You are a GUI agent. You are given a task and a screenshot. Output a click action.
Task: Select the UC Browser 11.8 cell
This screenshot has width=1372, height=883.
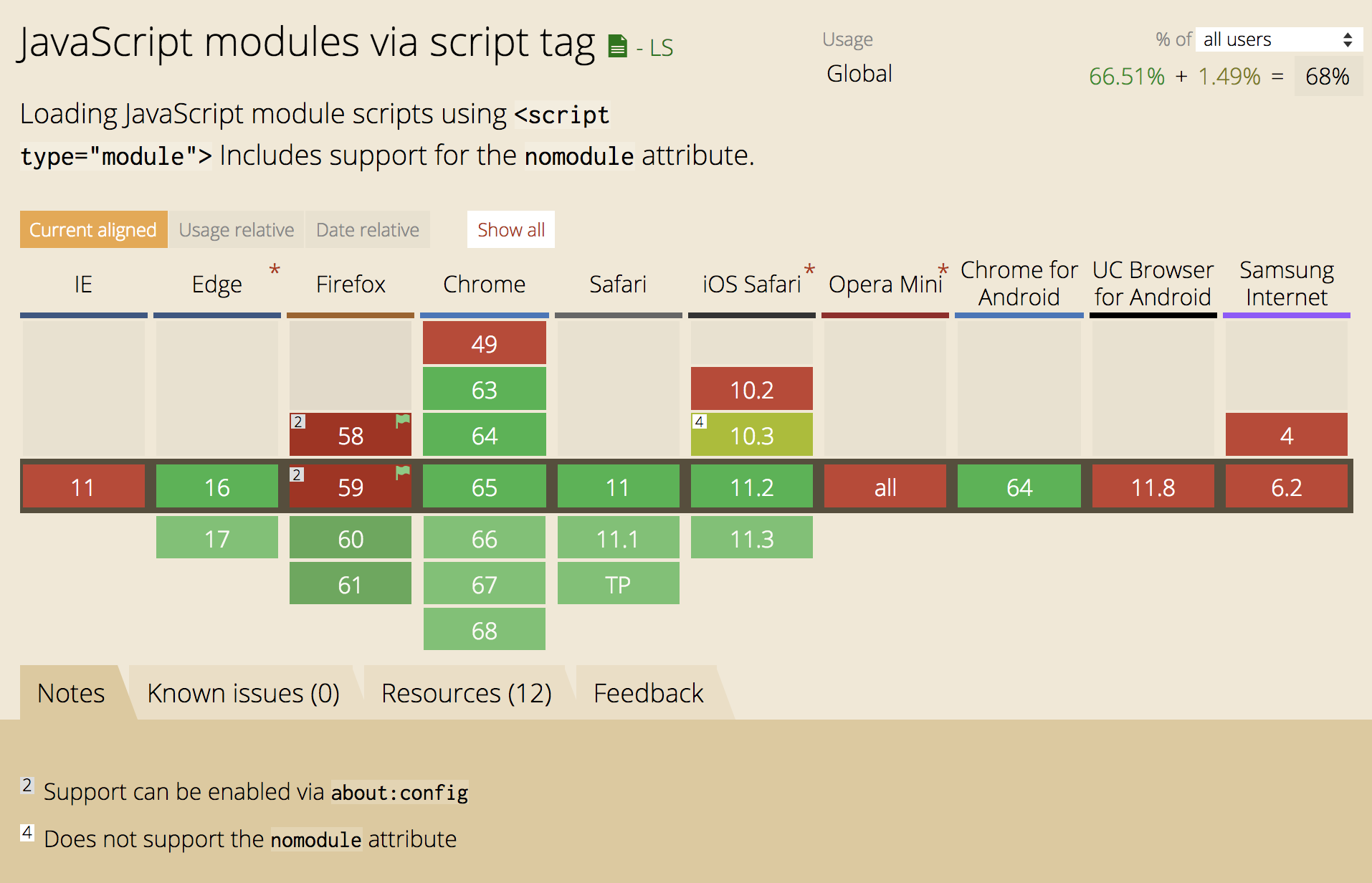pos(1153,487)
